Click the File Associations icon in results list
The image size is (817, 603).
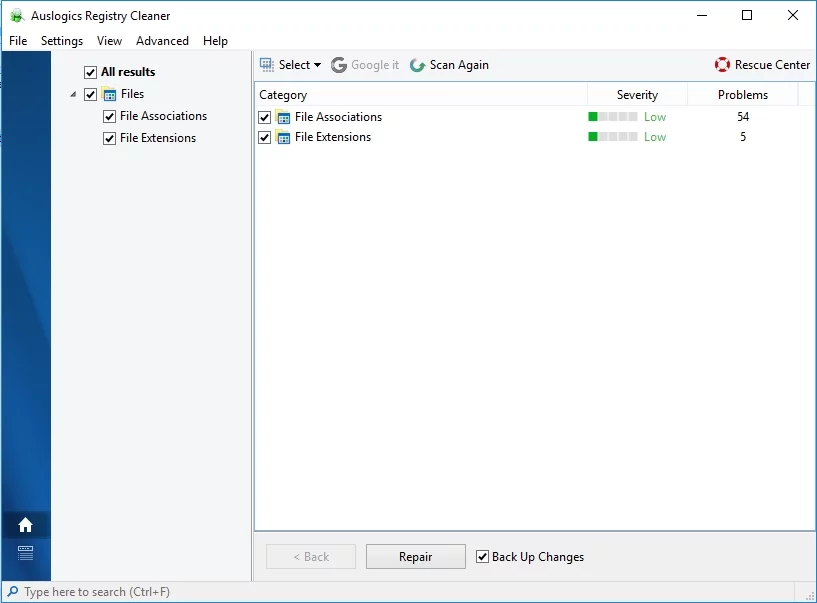click(283, 117)
